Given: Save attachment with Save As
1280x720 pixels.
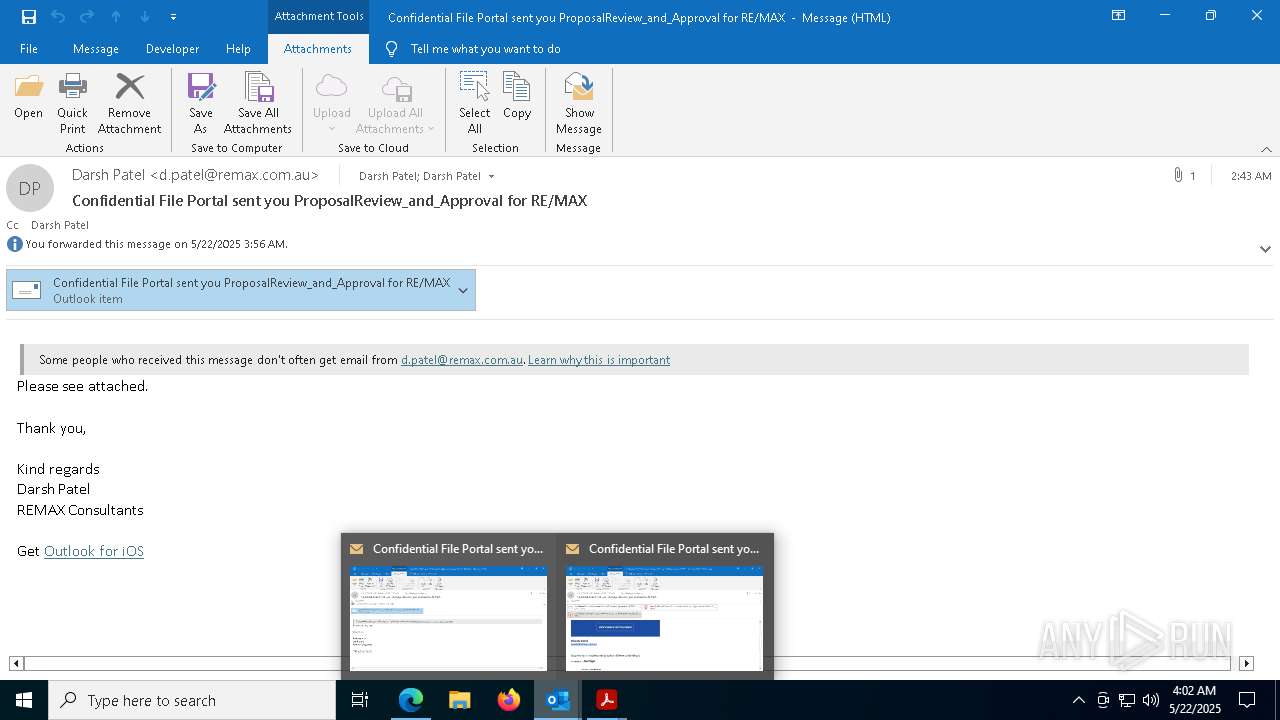Looking at the screenshot, I should click(x=201, y=103).
